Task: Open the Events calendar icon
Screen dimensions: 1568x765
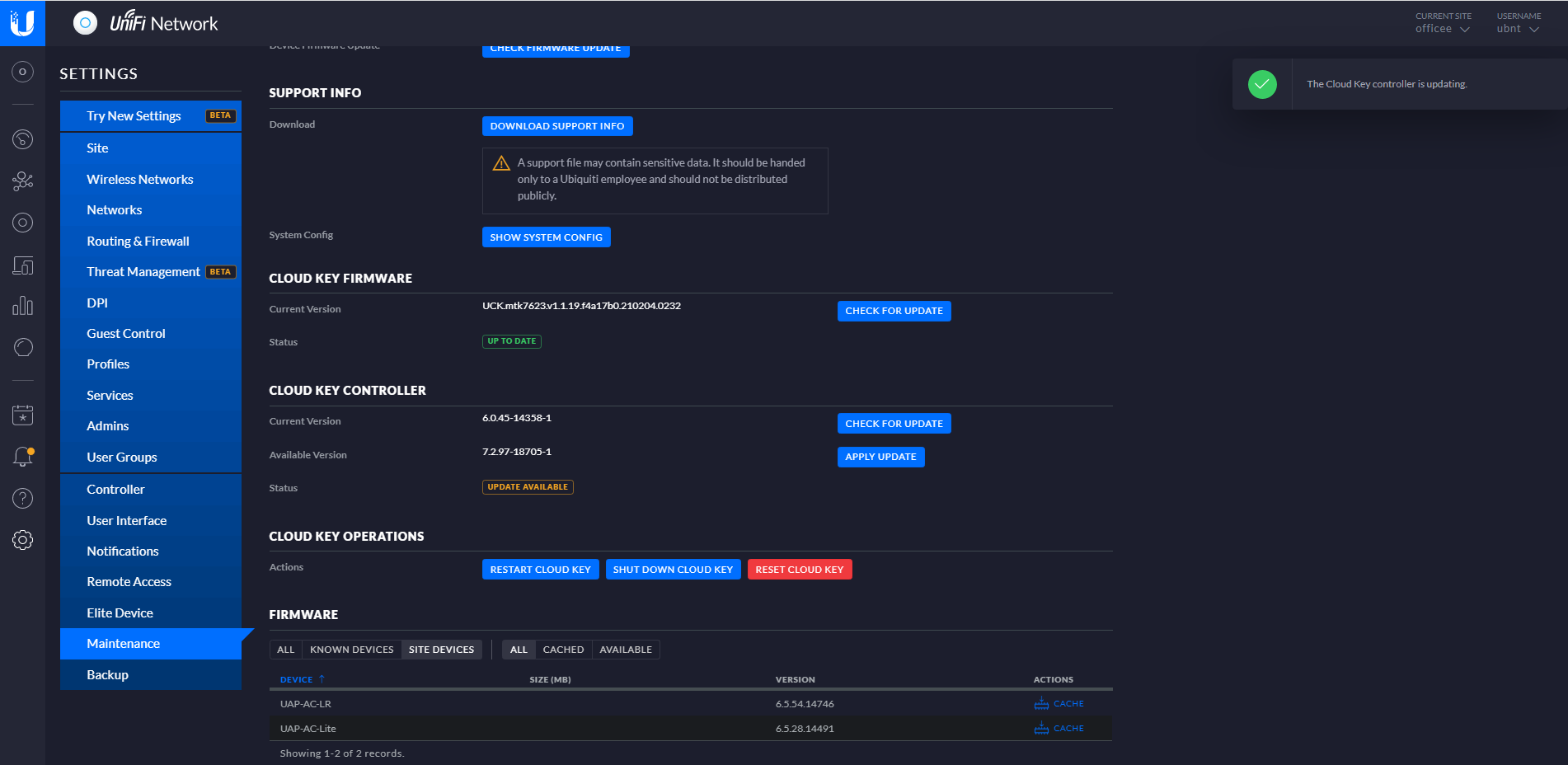Action: pos(22,415)
